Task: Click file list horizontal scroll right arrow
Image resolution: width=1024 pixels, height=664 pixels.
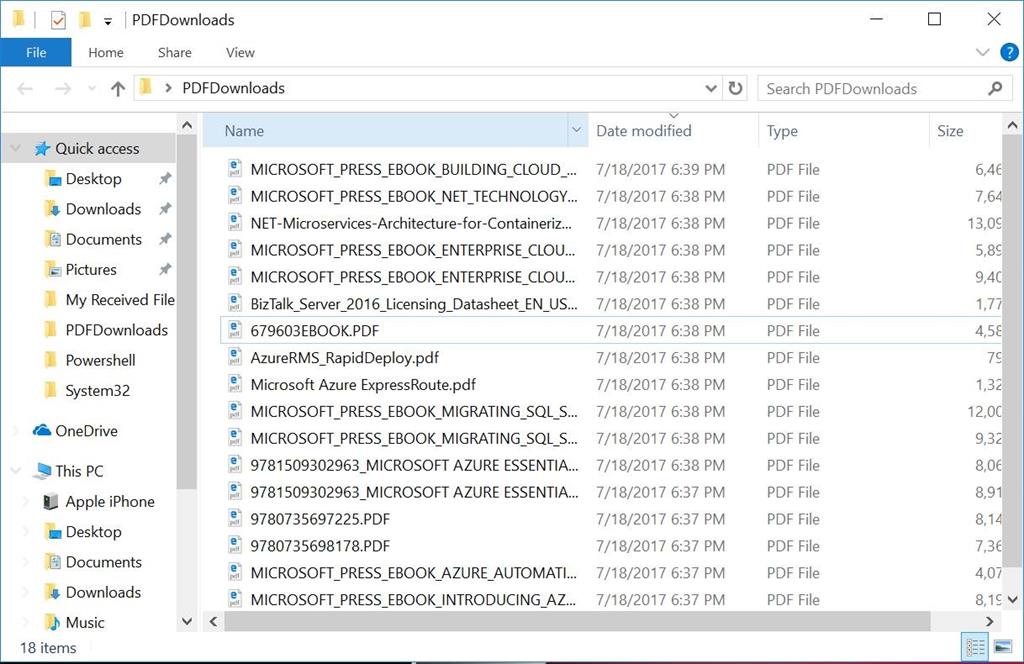Action: coord(989,622)
